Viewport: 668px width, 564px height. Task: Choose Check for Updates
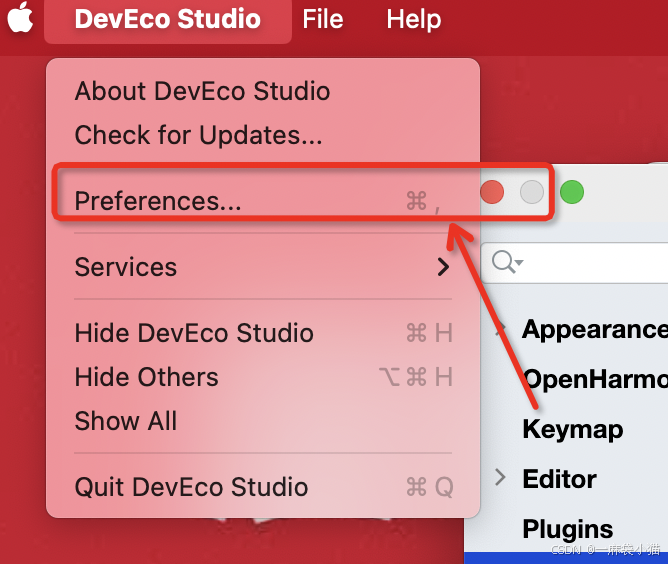[198, 135]
